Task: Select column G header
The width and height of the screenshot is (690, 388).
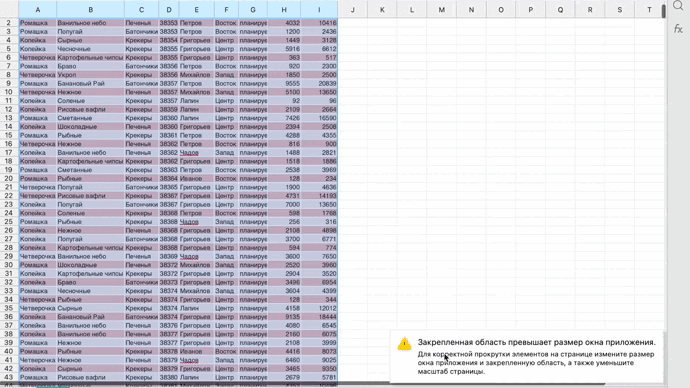Action: (x=253, y=9)
